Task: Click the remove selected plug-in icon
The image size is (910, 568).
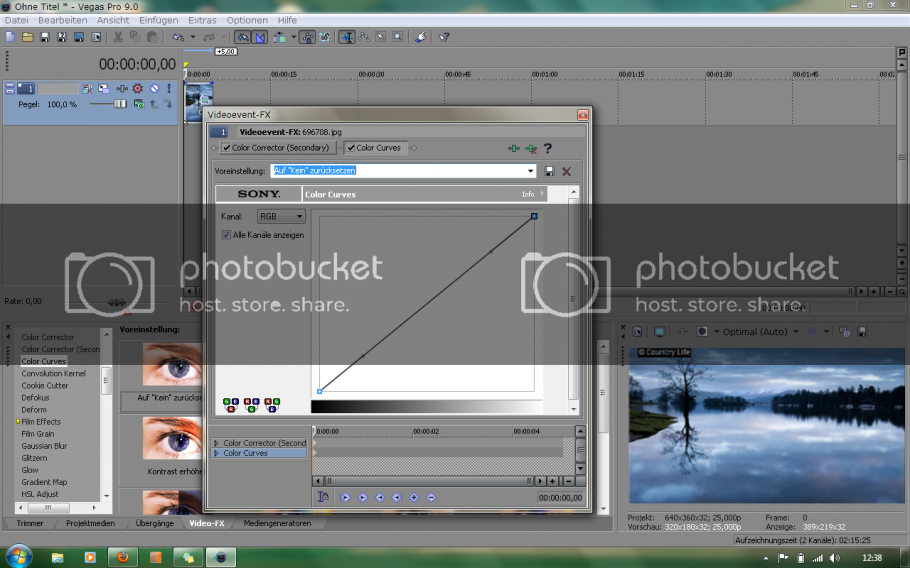Action: [x=531, y=148]
